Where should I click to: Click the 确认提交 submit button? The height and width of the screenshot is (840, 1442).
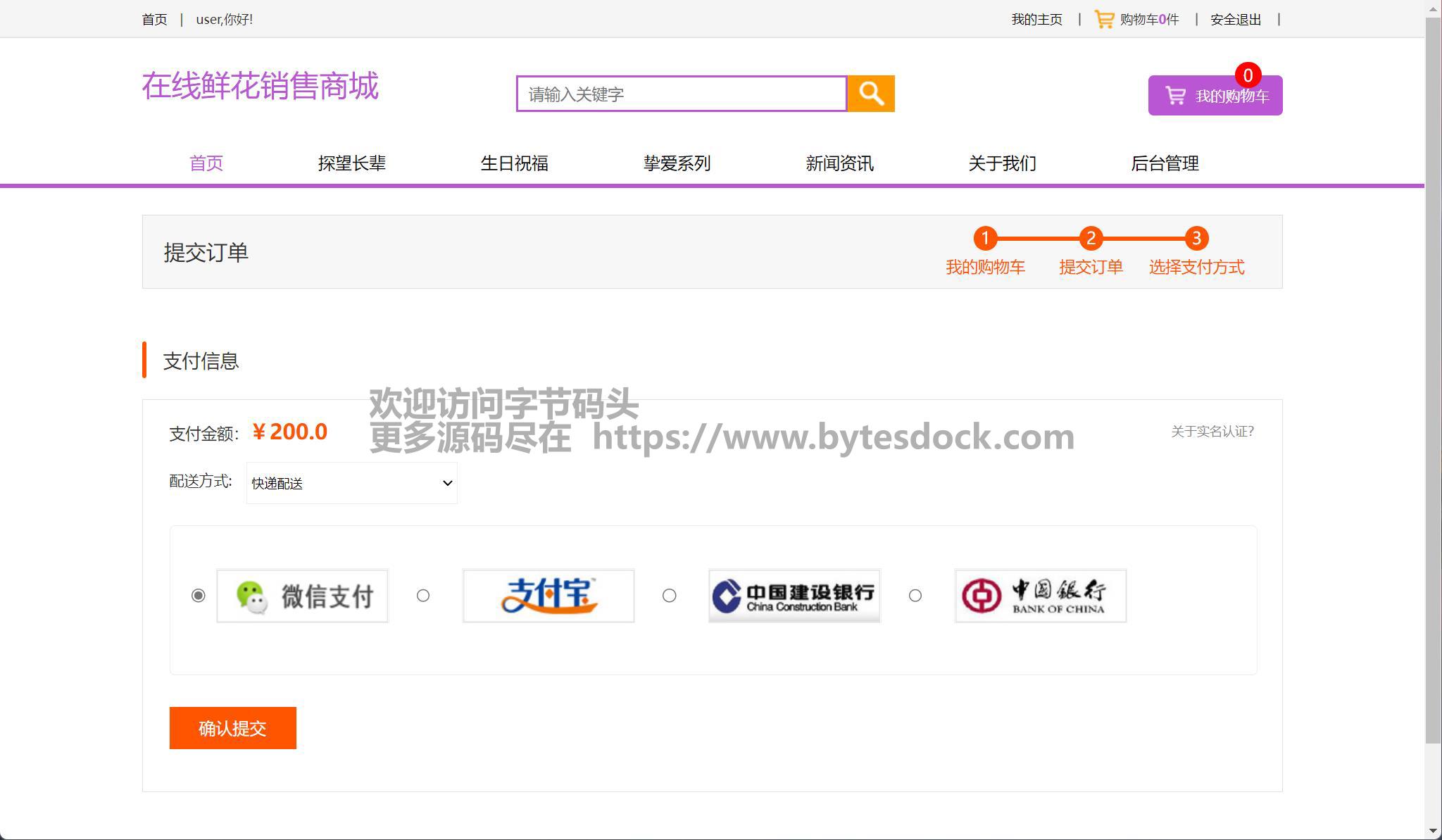(x=232, y=728)
